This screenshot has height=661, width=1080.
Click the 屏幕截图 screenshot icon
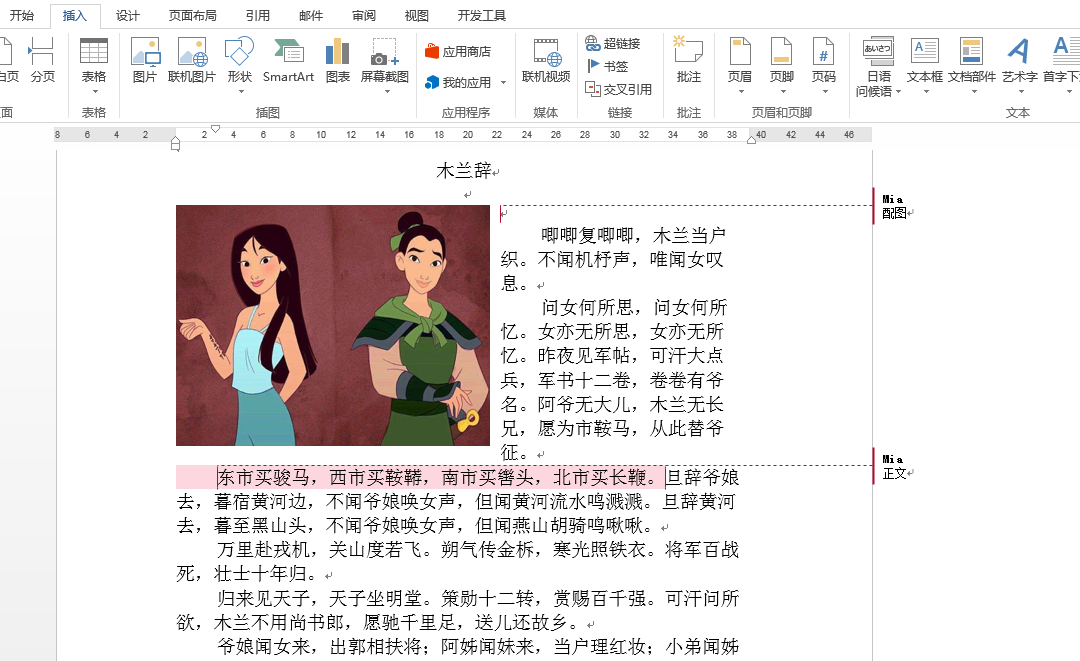click(384, 52)
